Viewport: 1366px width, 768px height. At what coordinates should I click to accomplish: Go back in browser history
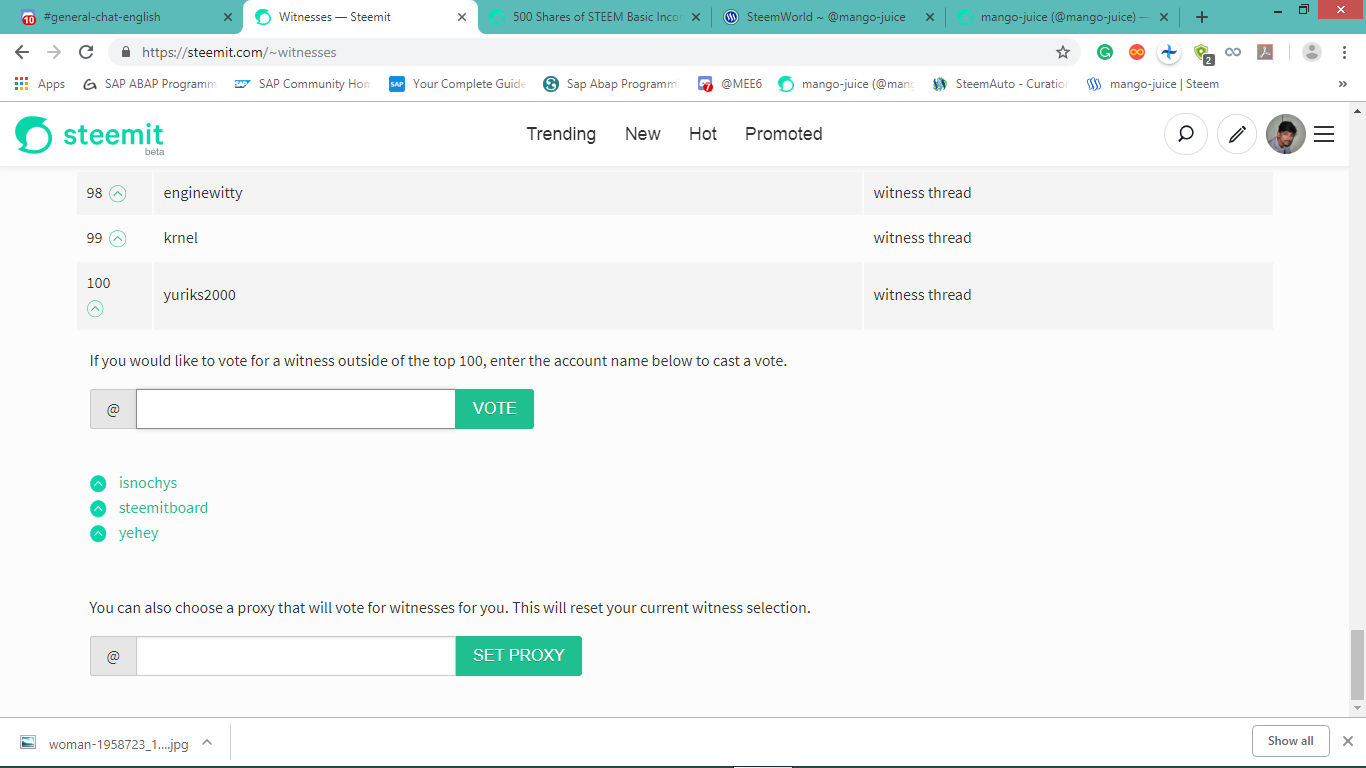22,52
